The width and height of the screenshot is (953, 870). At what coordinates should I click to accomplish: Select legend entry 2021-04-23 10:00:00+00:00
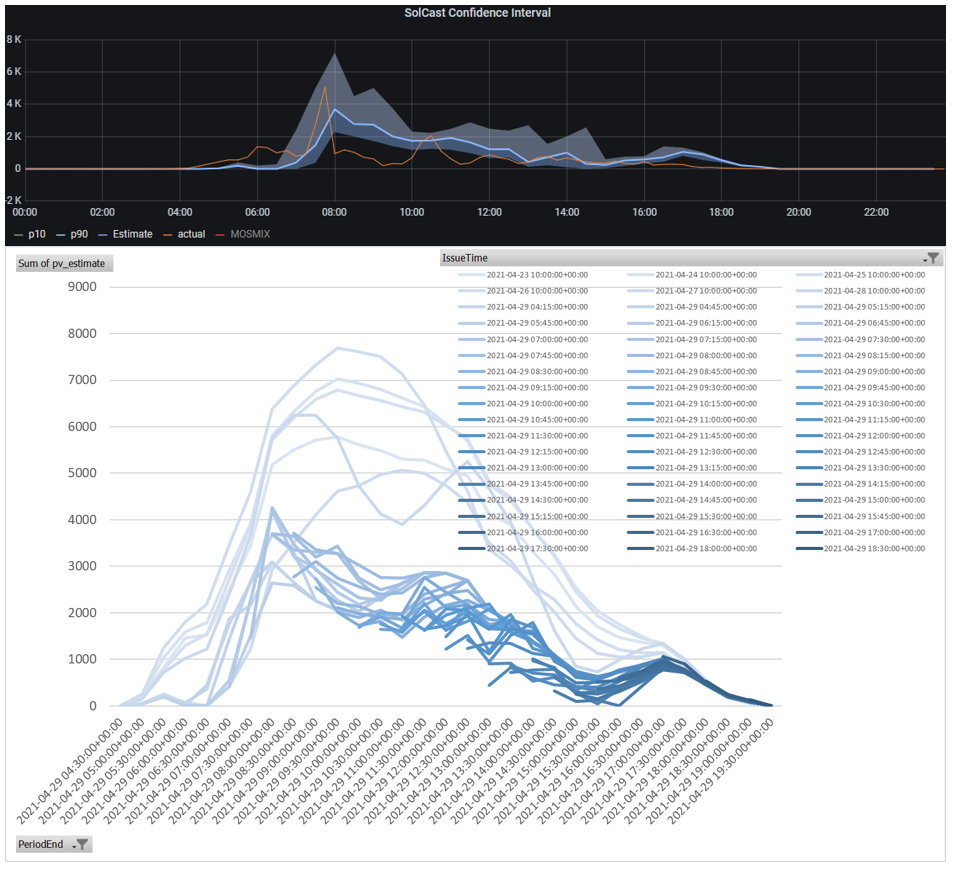[x=537, y=274]
